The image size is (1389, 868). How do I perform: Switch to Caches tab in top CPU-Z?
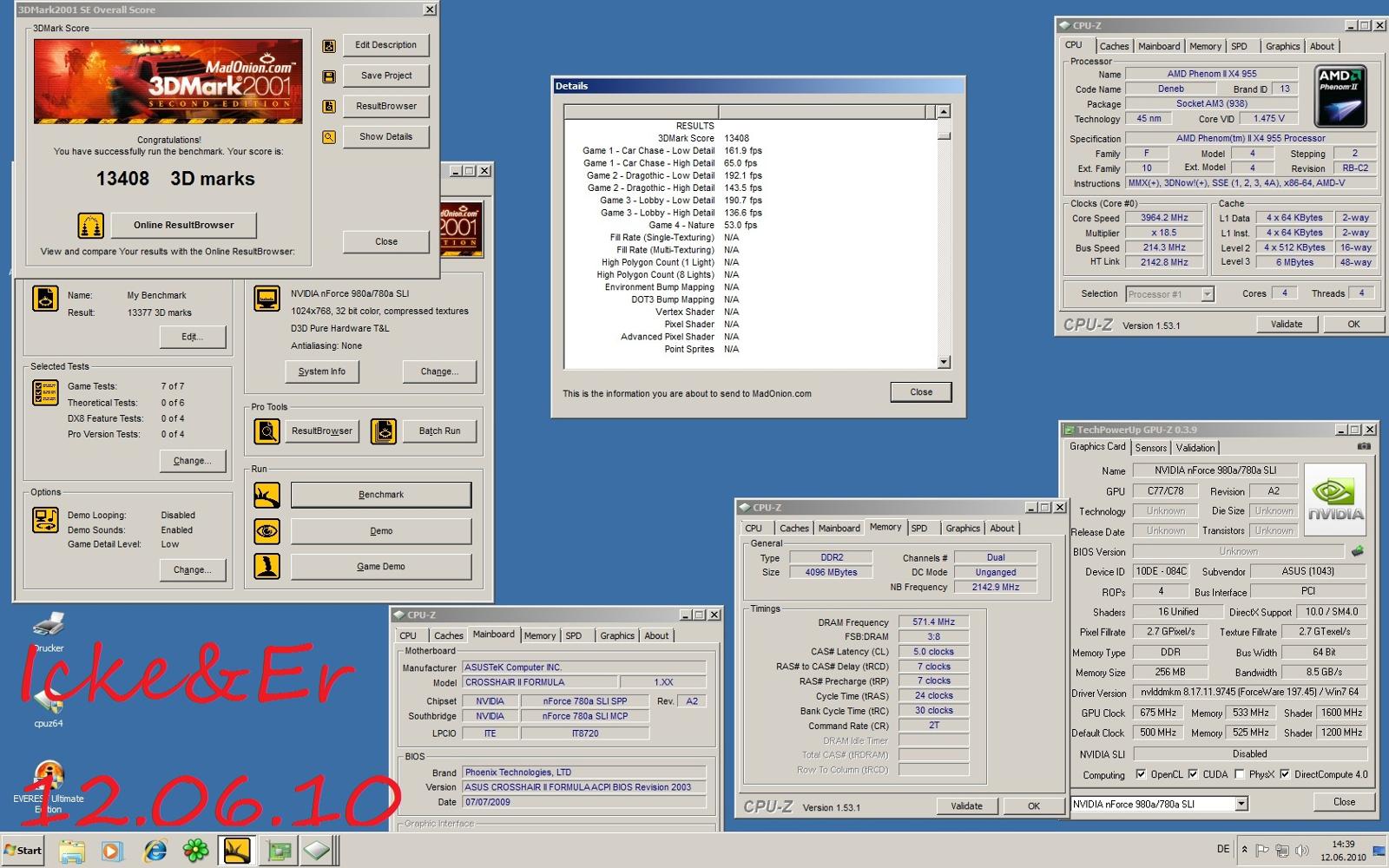point(1114,47)
